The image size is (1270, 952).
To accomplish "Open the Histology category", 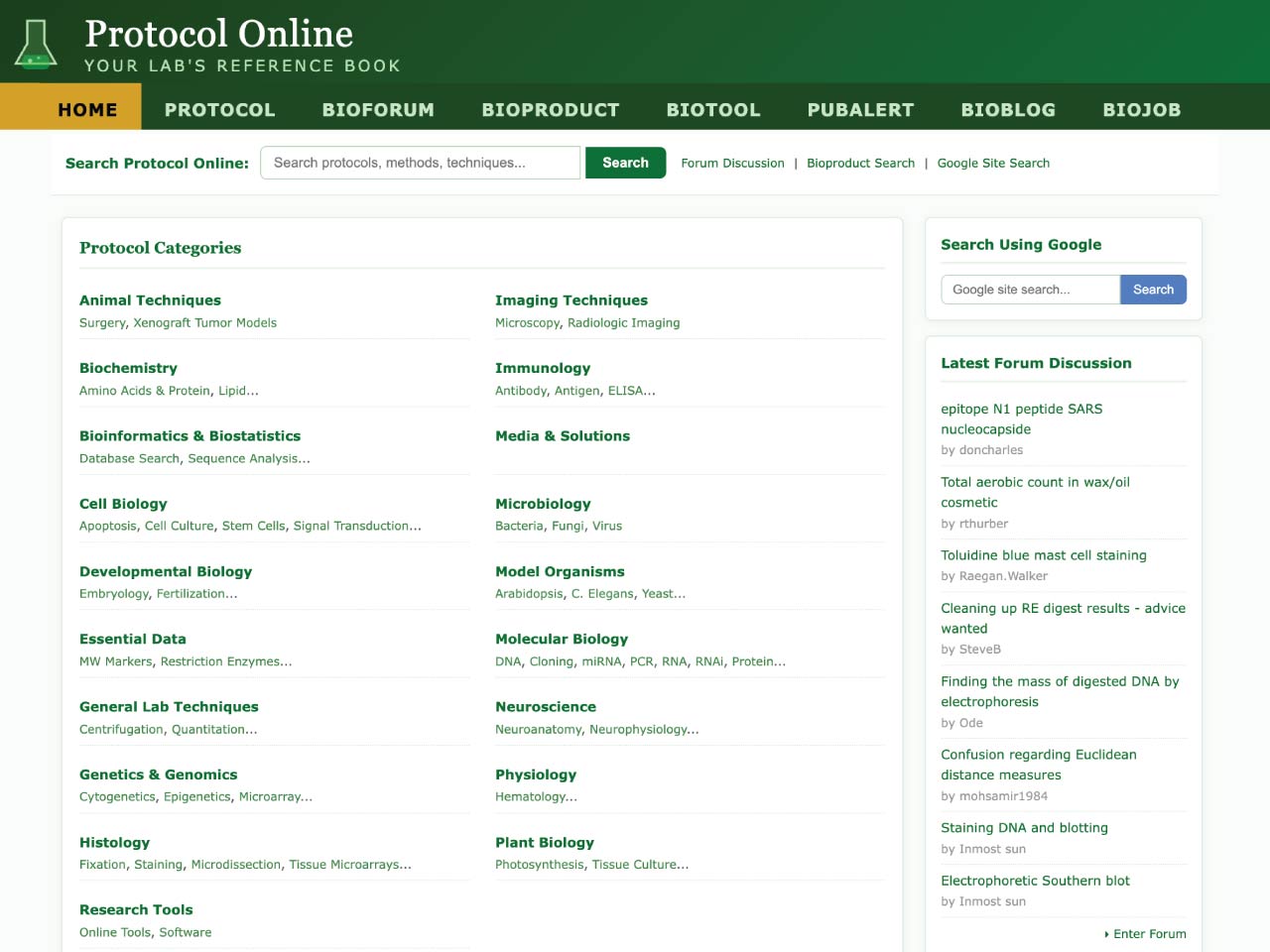I will [x=114, y=842].
